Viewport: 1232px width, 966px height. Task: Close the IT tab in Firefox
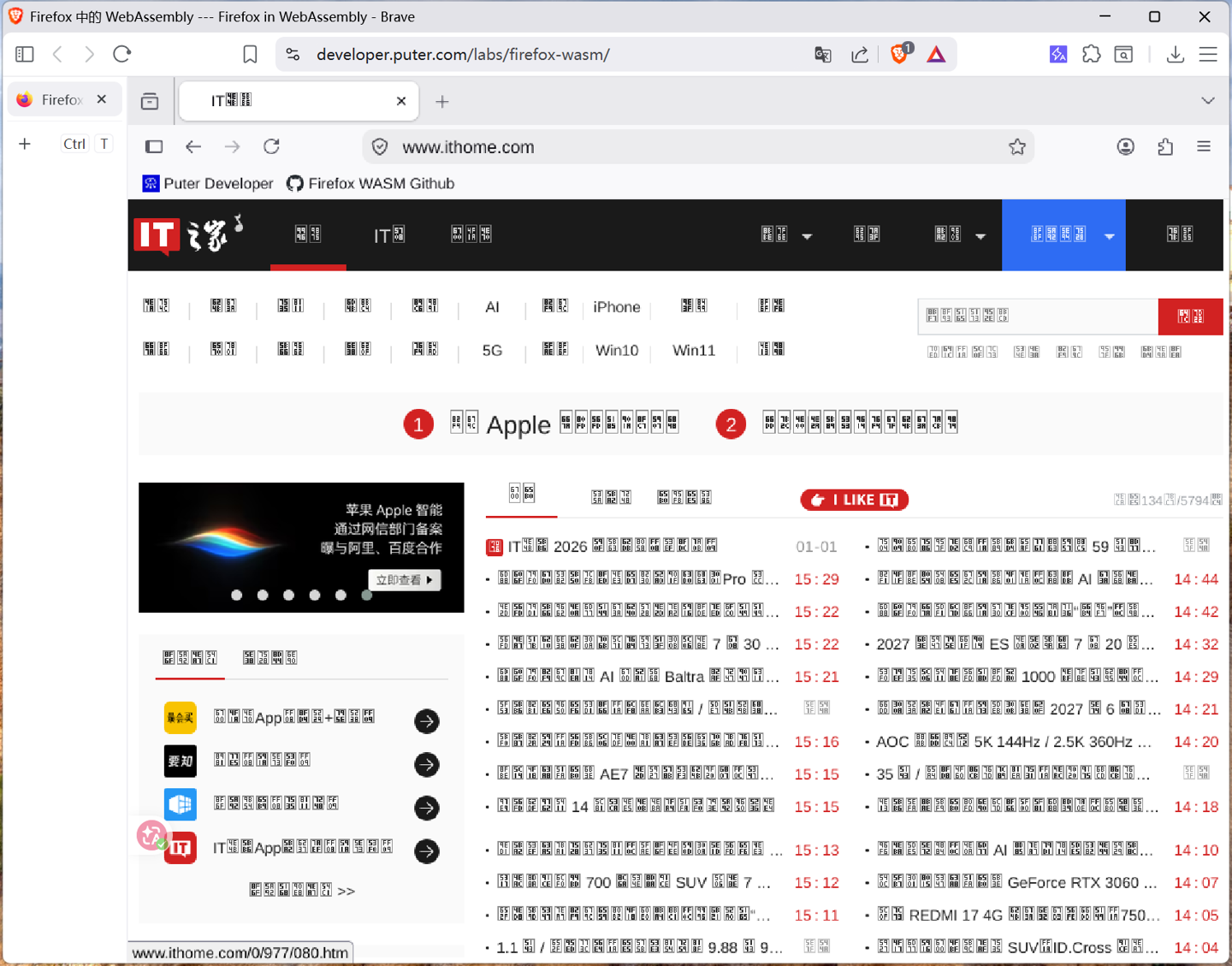(401, 101)
